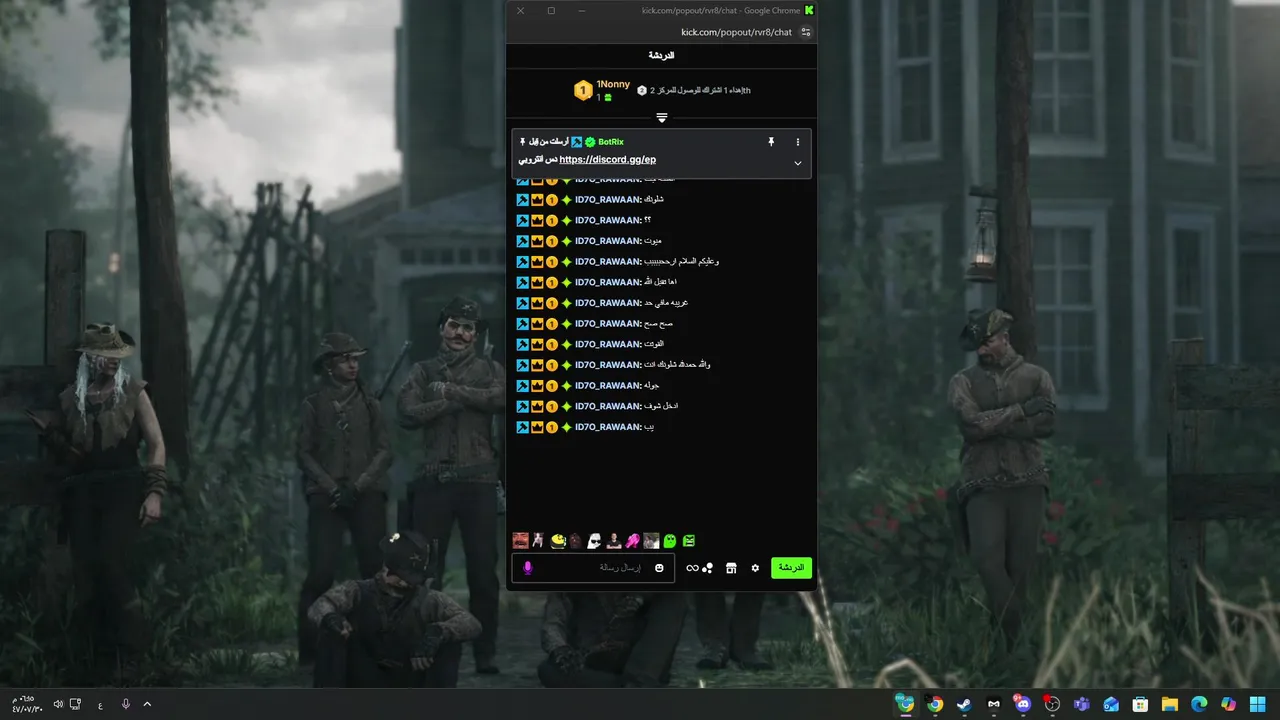Click the microphone icon in message box
This screenshot has height=720, width=1280.
(528, 568)
